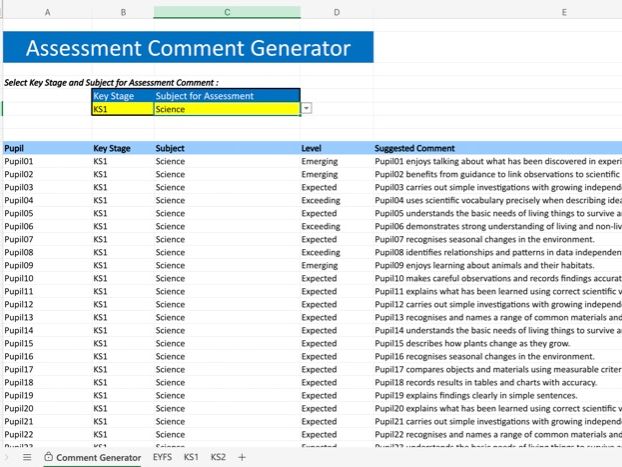
Task: Switch to the EYFS sheet tab
Action: pos(162,457)
